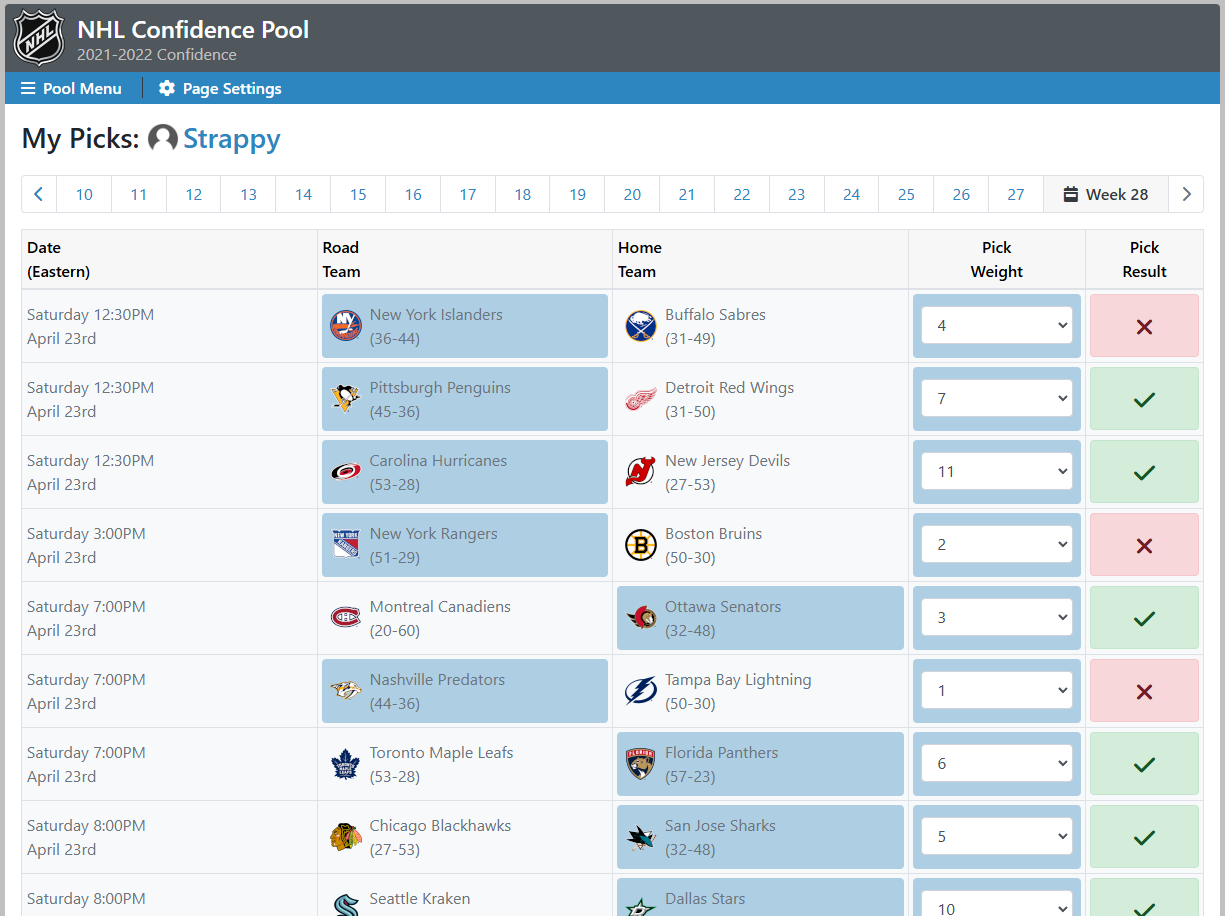Click the incorrect pick X for Rangers game
The width and height of the screenshot is (1225, 916).
click(1144, 545)
